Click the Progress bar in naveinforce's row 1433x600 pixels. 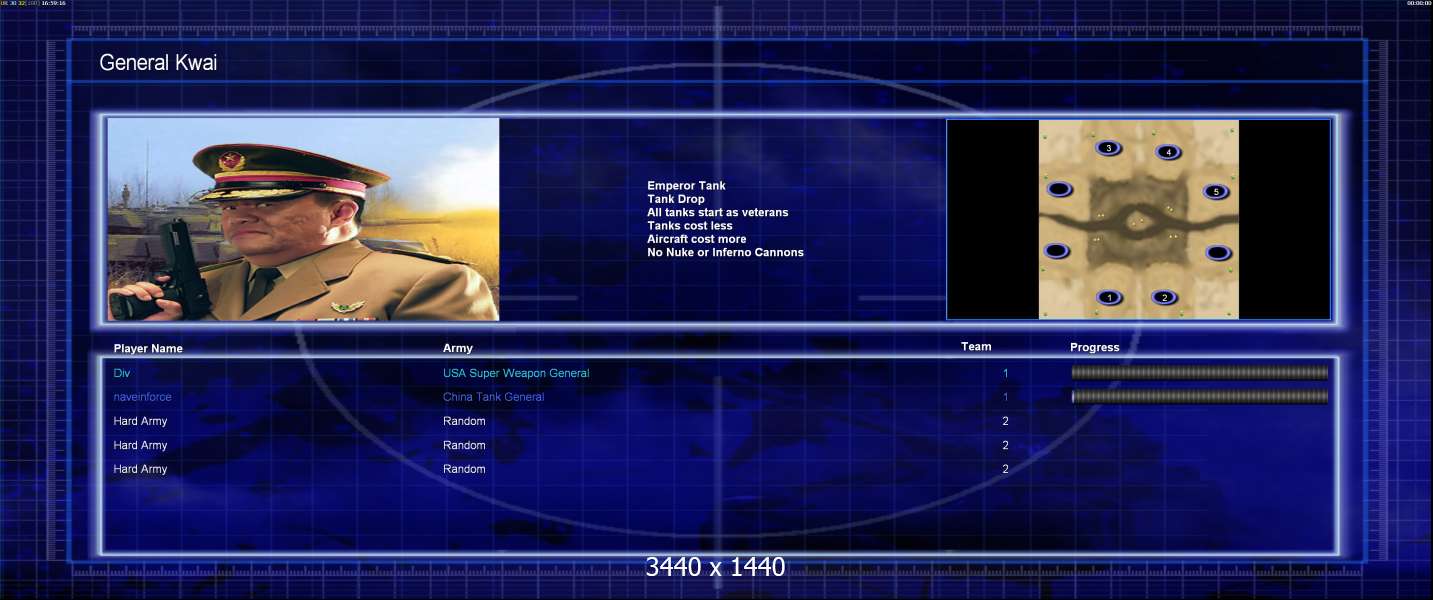coord(1200,397)
